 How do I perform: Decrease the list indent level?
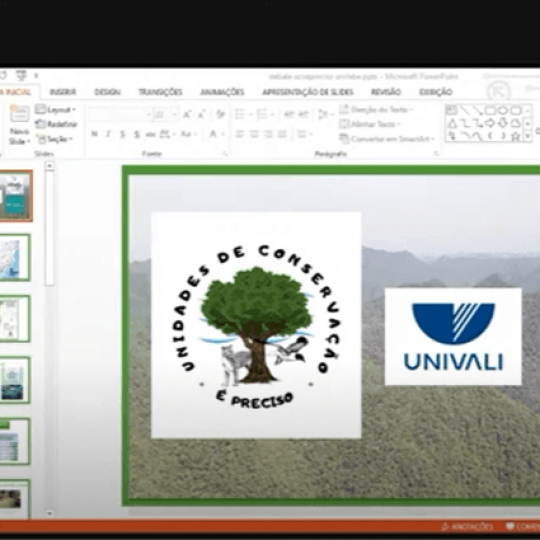[289, 114]
